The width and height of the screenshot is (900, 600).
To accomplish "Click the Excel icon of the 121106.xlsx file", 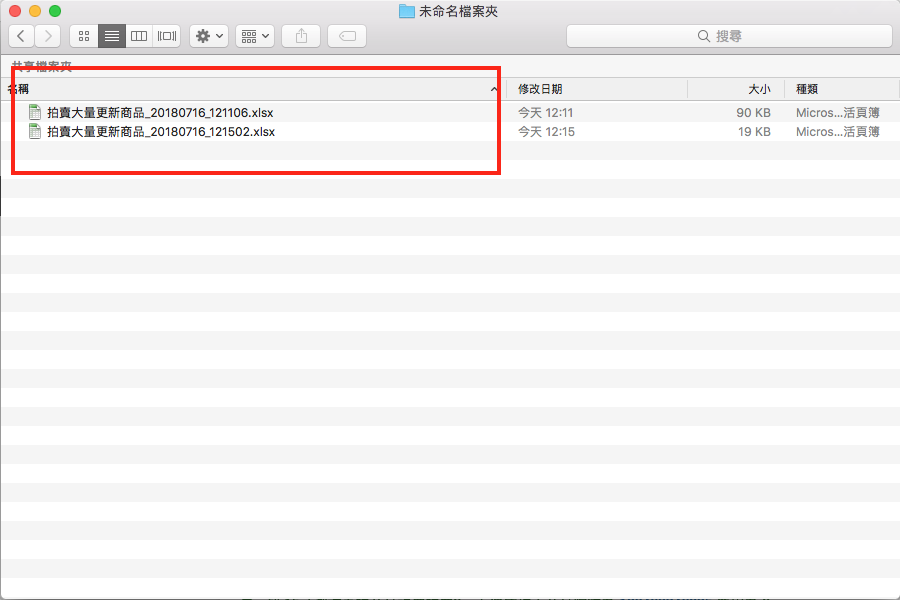I will coord(35,112).
